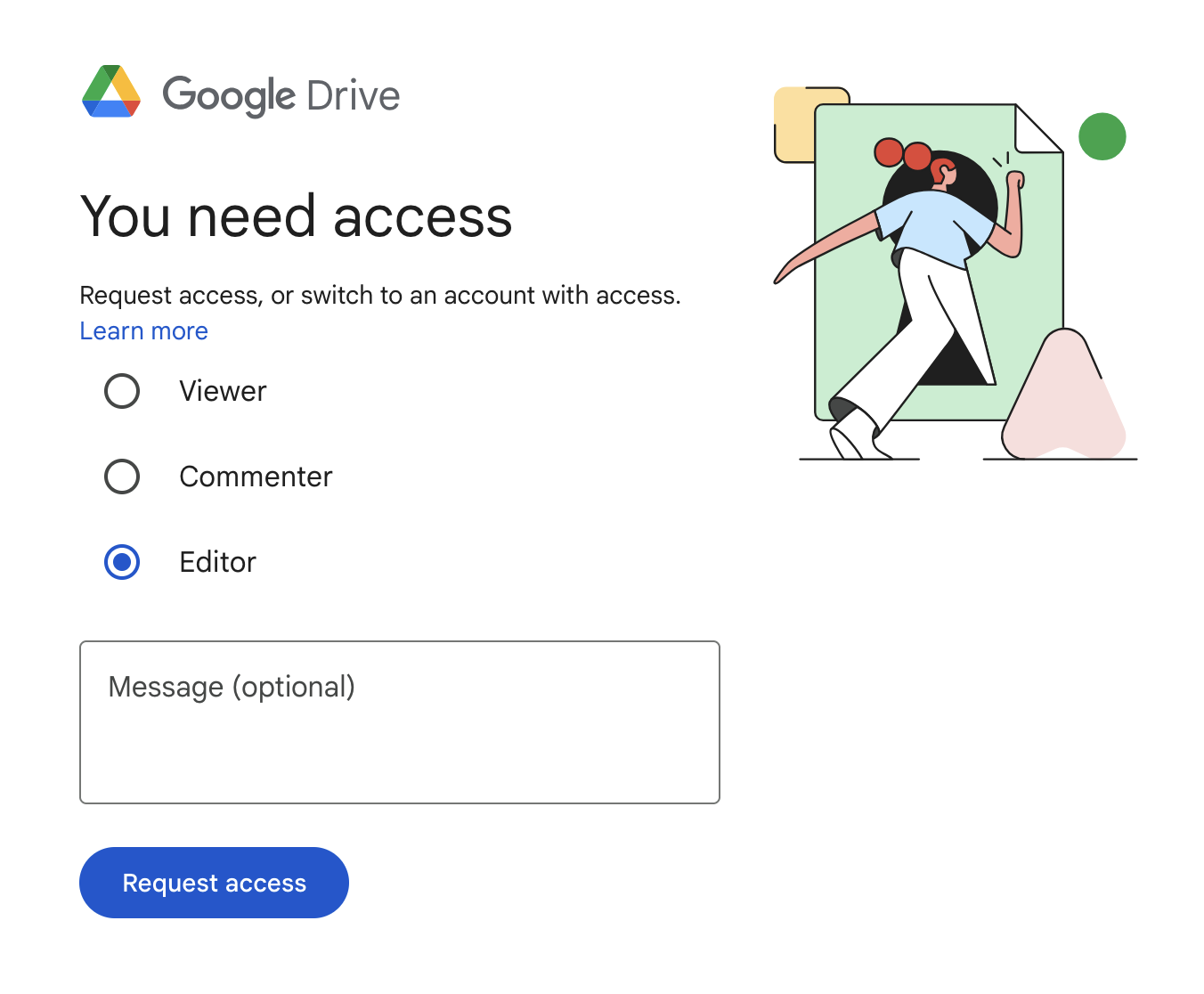Screen dimensions: 1204x994
Task: Click the Google Drive wordmark text
Action: point(281,96)
